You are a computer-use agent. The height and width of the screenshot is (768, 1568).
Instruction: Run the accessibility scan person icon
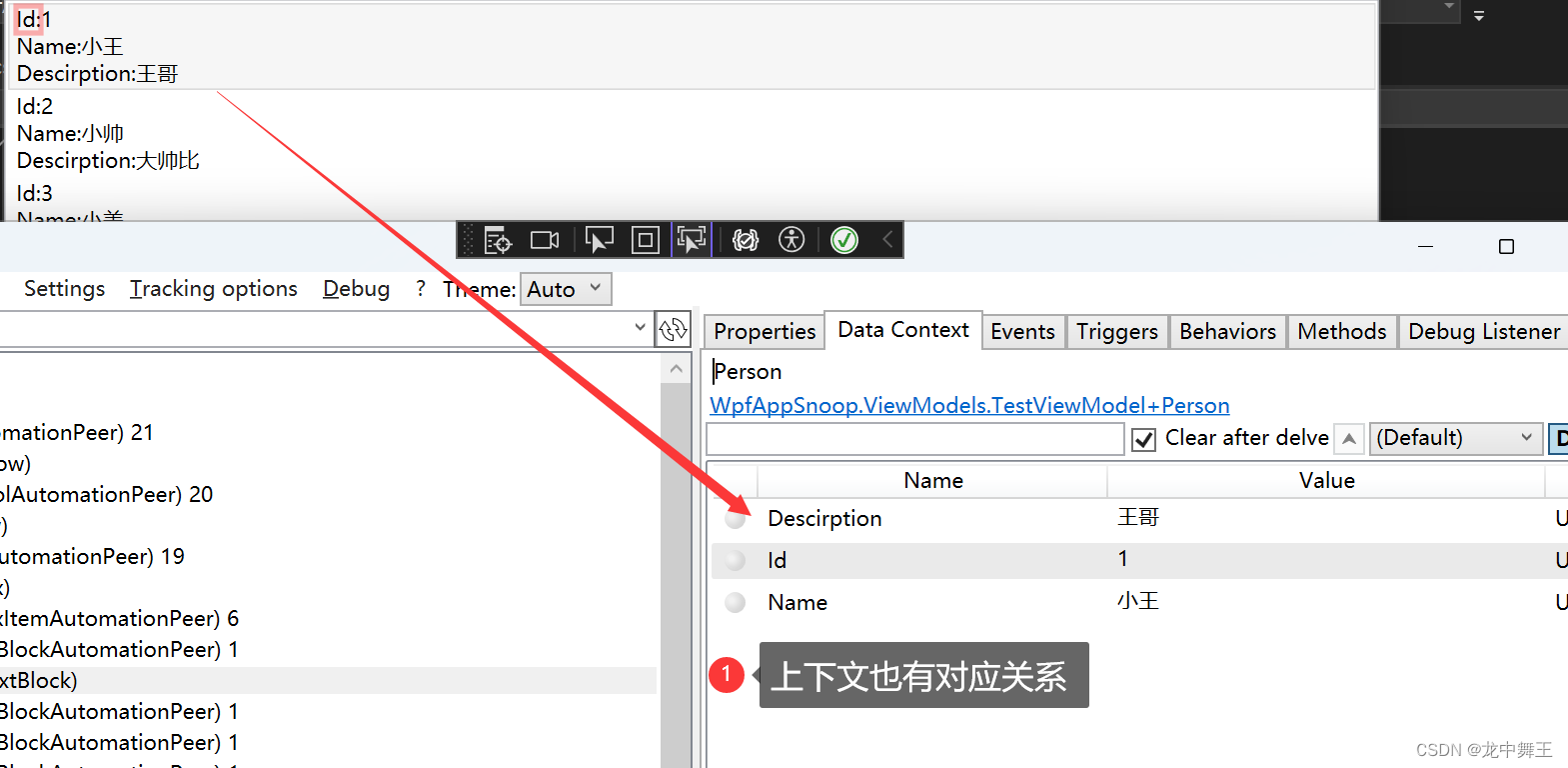[791, 240]
